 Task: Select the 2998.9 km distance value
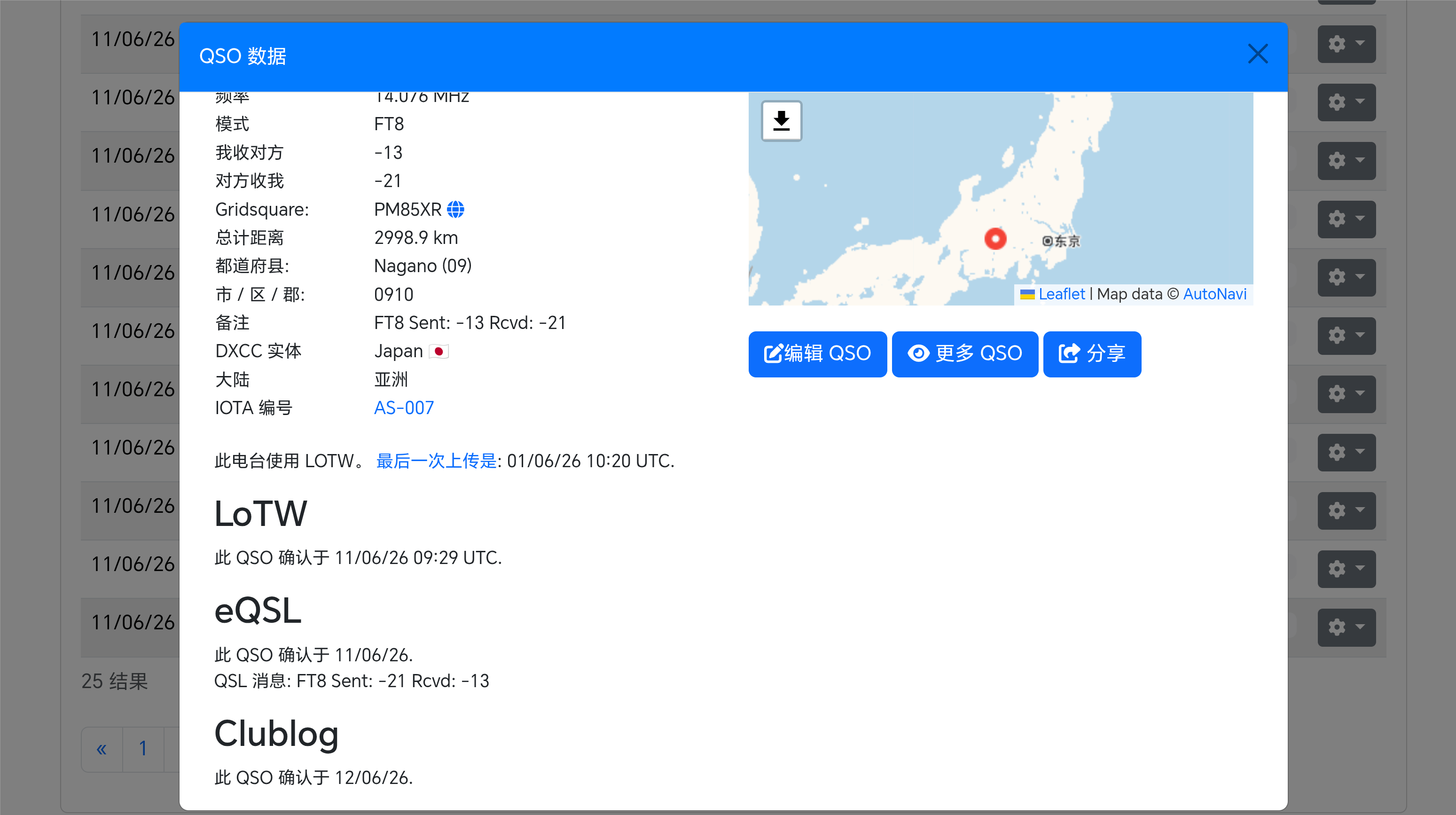click(x=416, y=238)
